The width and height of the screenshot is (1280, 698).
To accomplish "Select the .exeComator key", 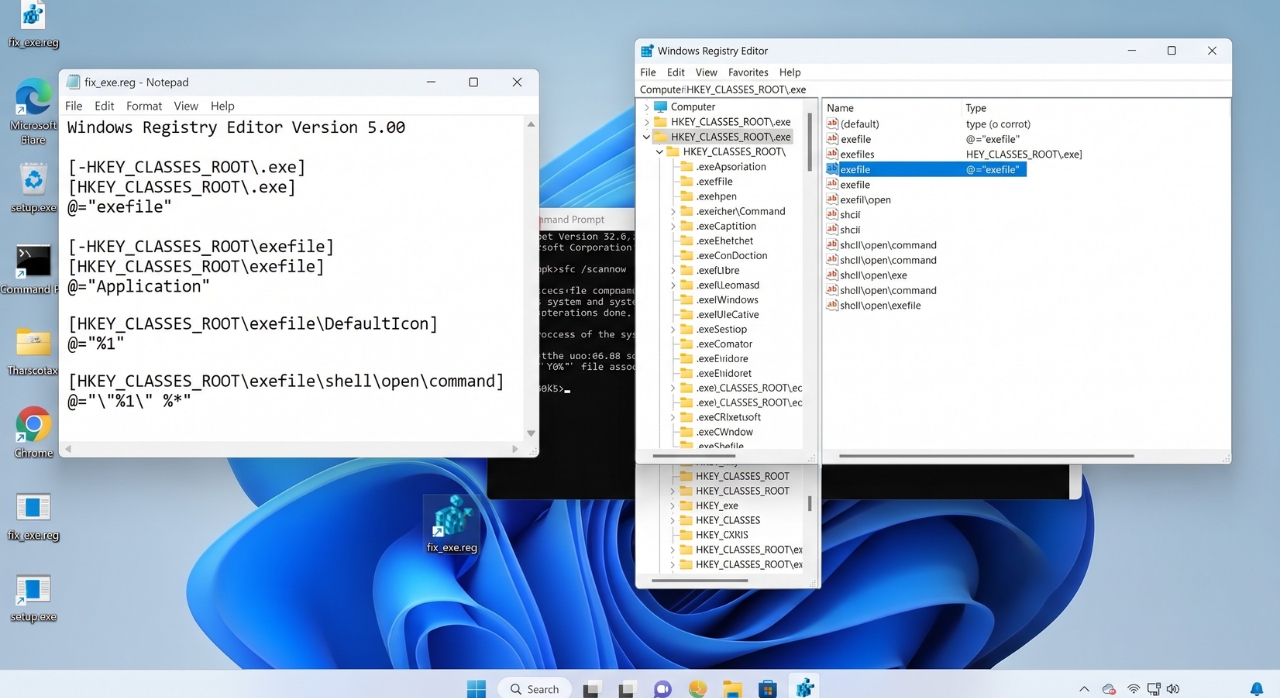I will [x=723, y=344].
